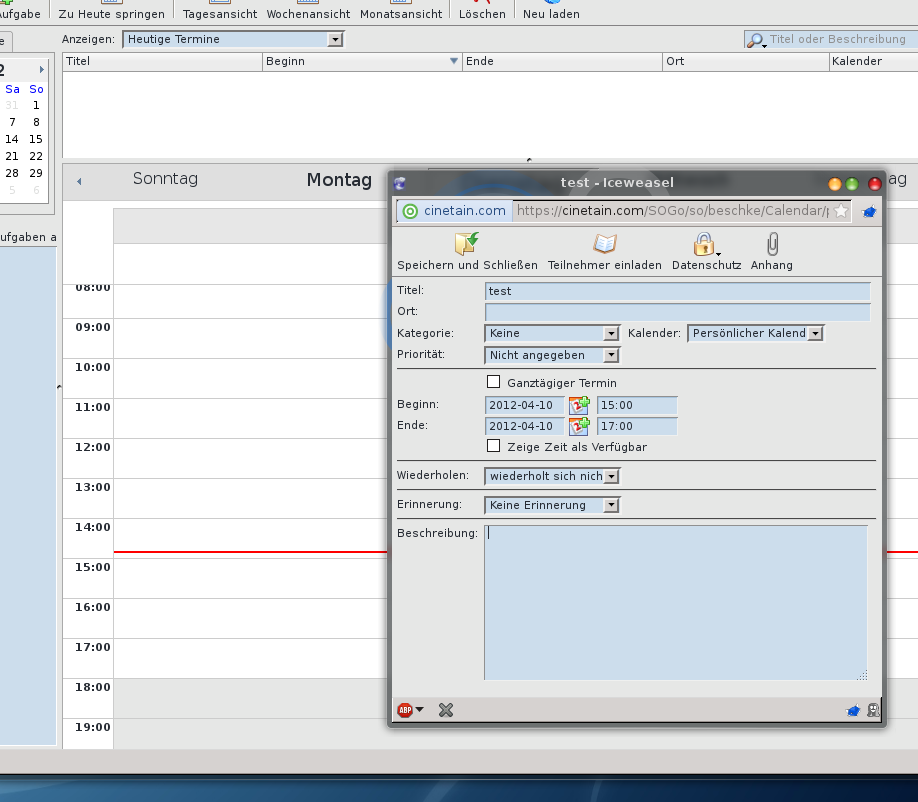Expand the Erinnerung dropdown
Image resolution: width=918 pixels, height=802 pixels.
tap(553, 505)
